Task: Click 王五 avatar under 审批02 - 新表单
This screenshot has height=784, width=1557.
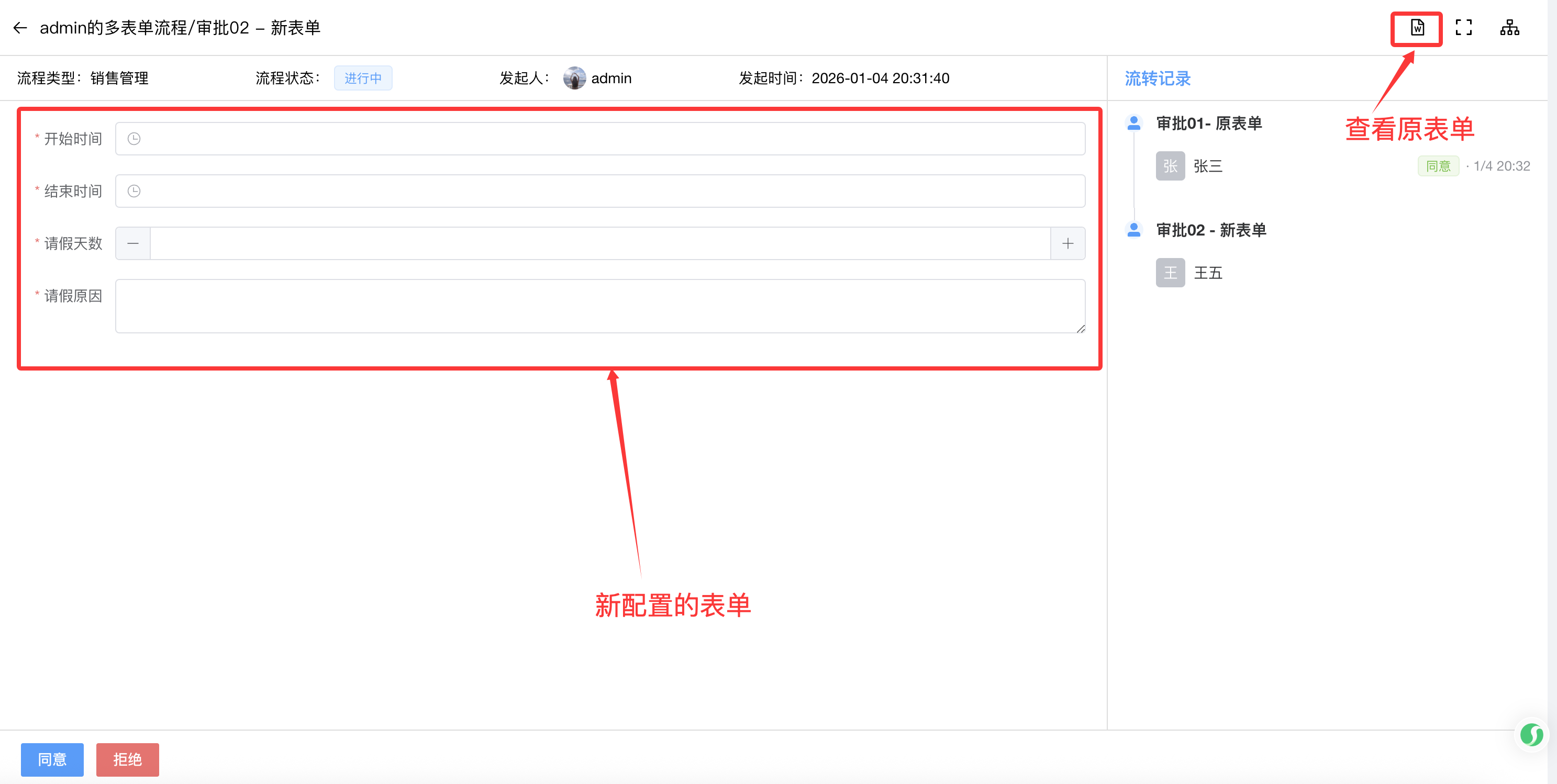Action: point(1170,273)
